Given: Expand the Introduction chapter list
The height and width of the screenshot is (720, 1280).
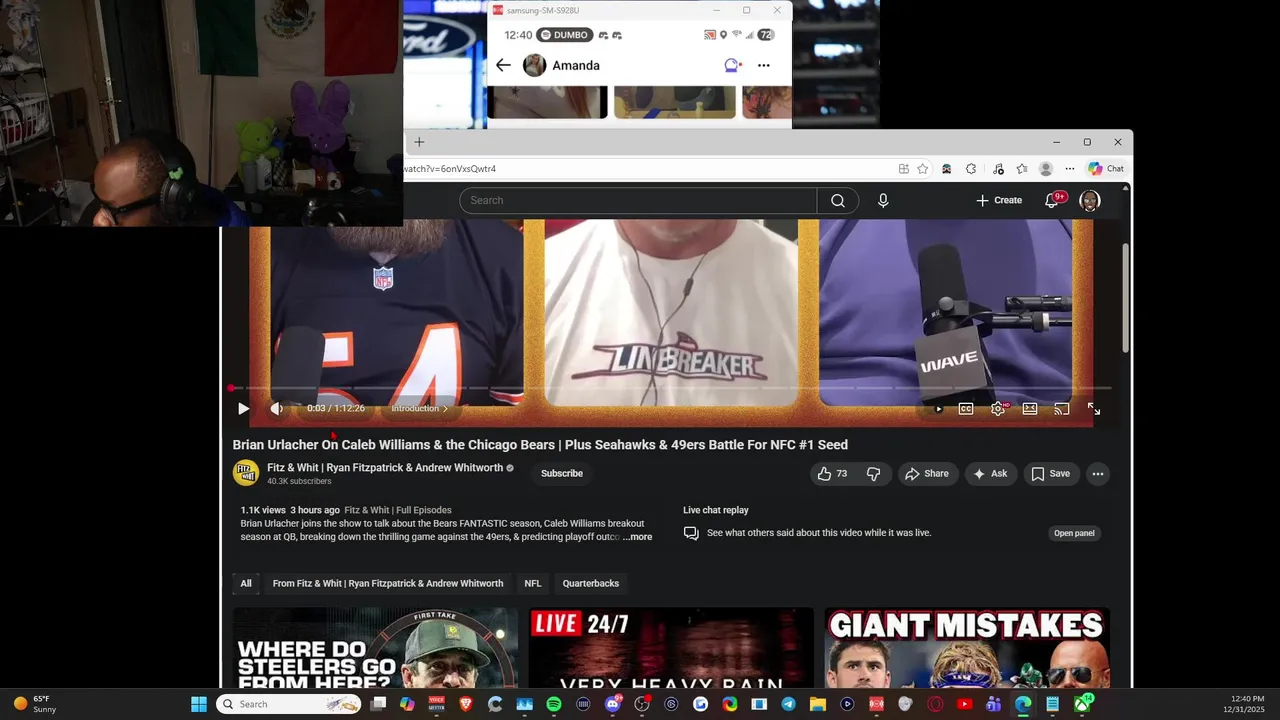Looking at the screenshot, I should point(420,408).
